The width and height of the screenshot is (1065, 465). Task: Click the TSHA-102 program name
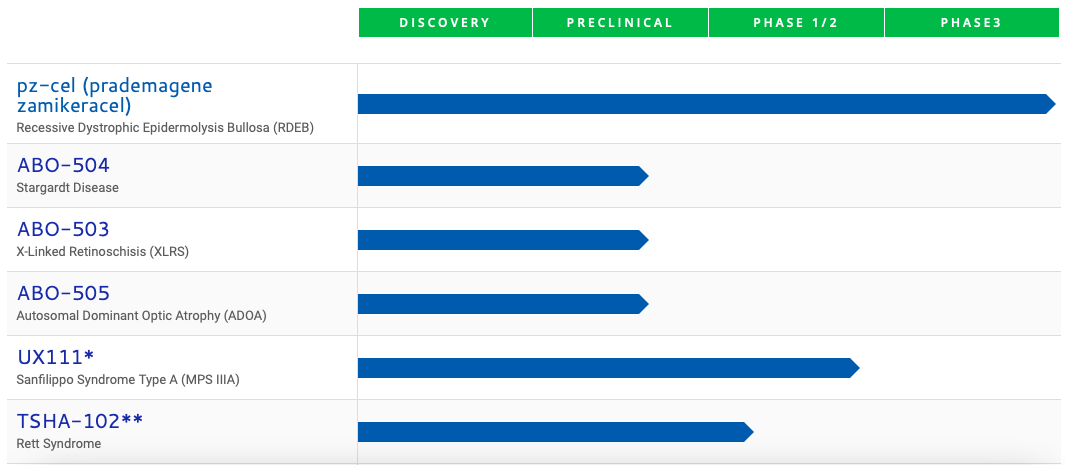(x=80, y=421)
